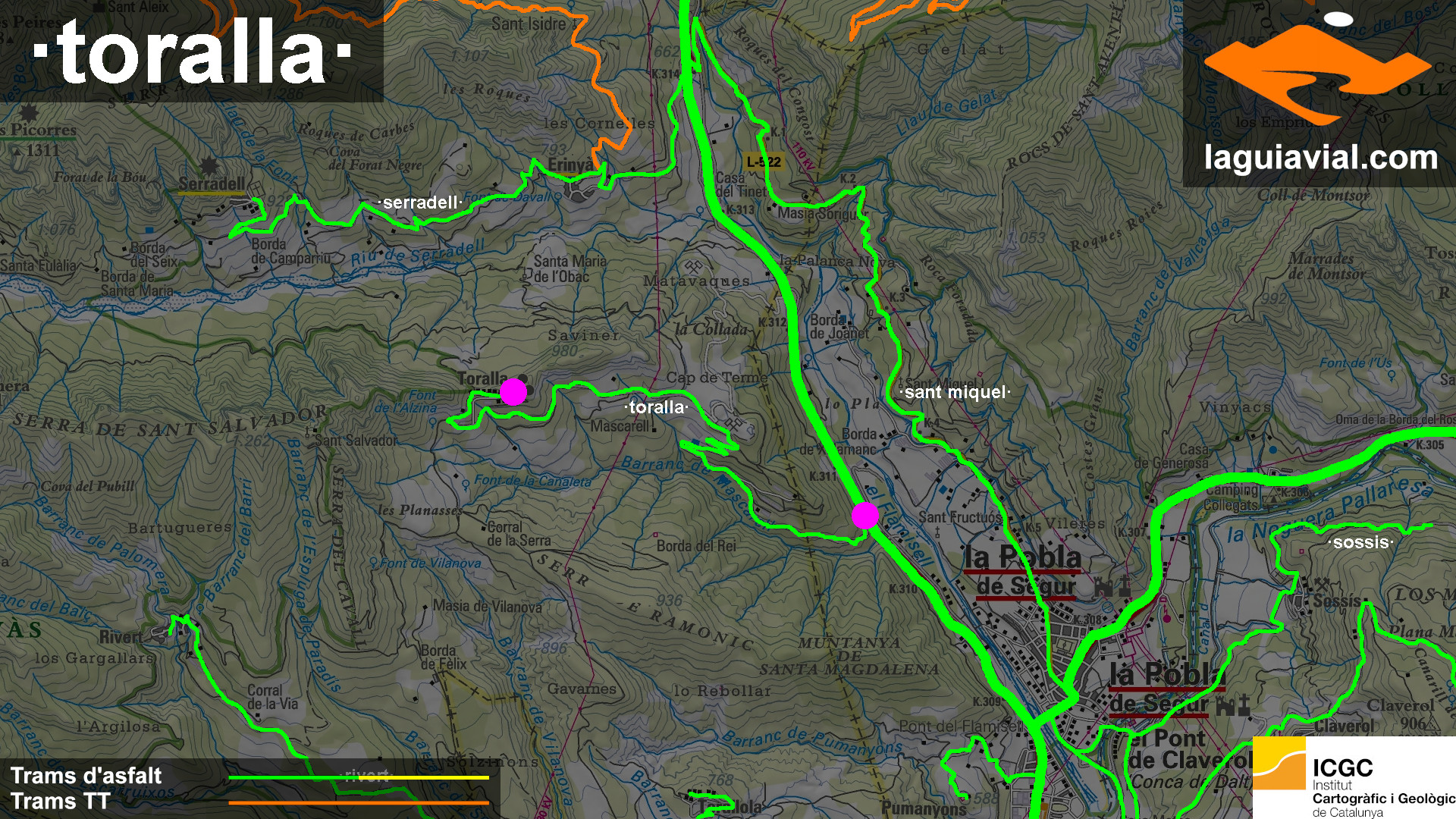
Task: Click the Trams TT legend text
Action: click(x=61, y=802)
